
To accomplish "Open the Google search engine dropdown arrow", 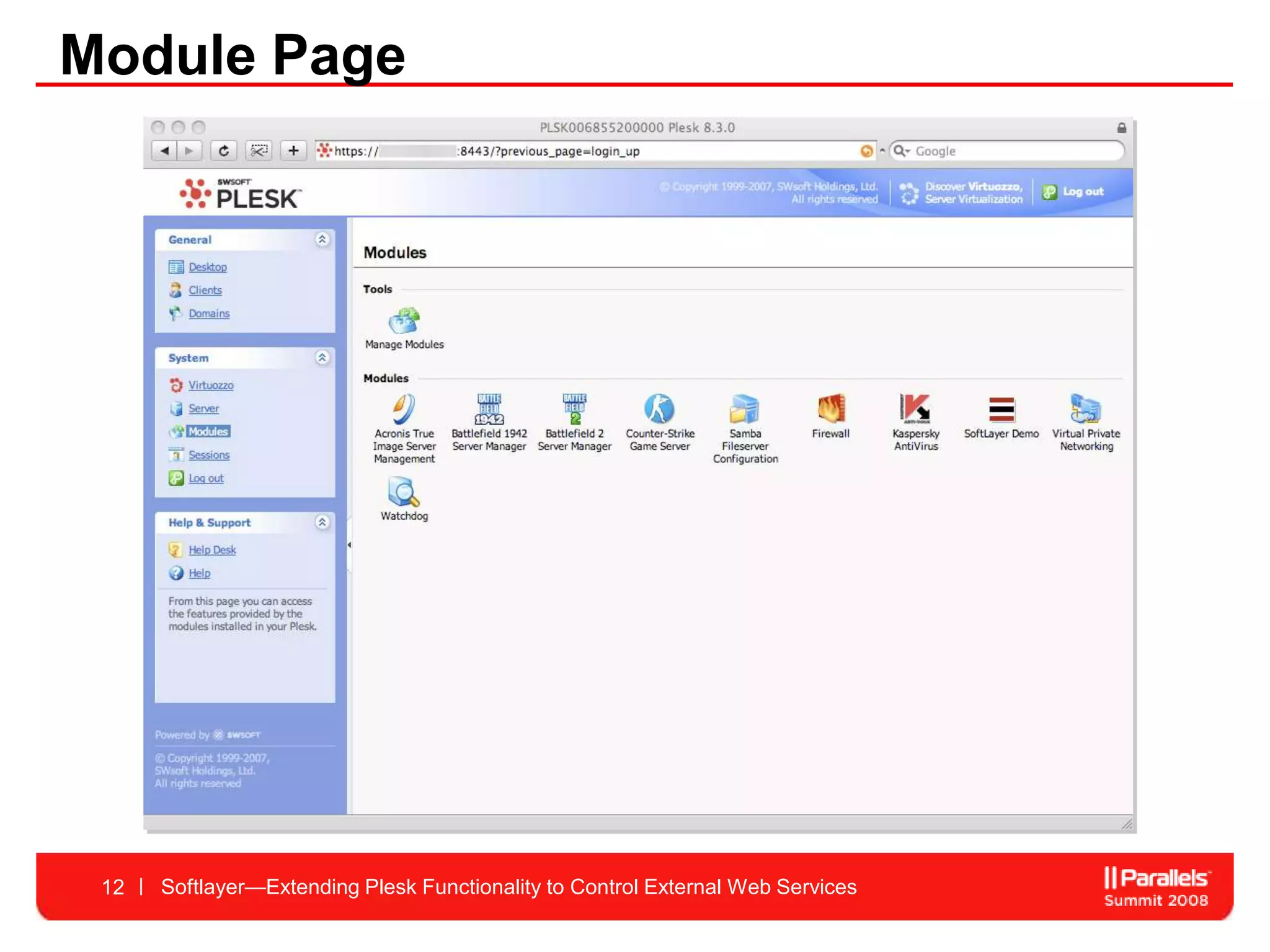I will (x=908, y=151).
